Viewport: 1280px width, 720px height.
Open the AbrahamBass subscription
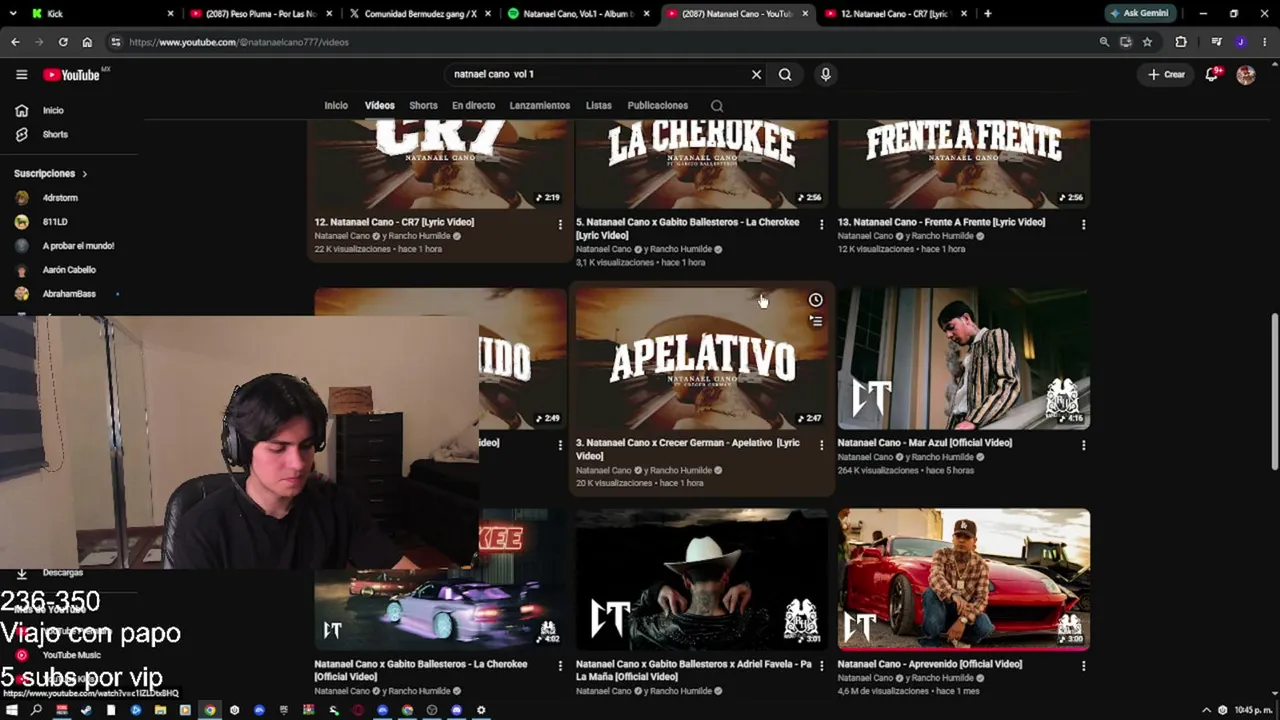(x=69, y=294)
